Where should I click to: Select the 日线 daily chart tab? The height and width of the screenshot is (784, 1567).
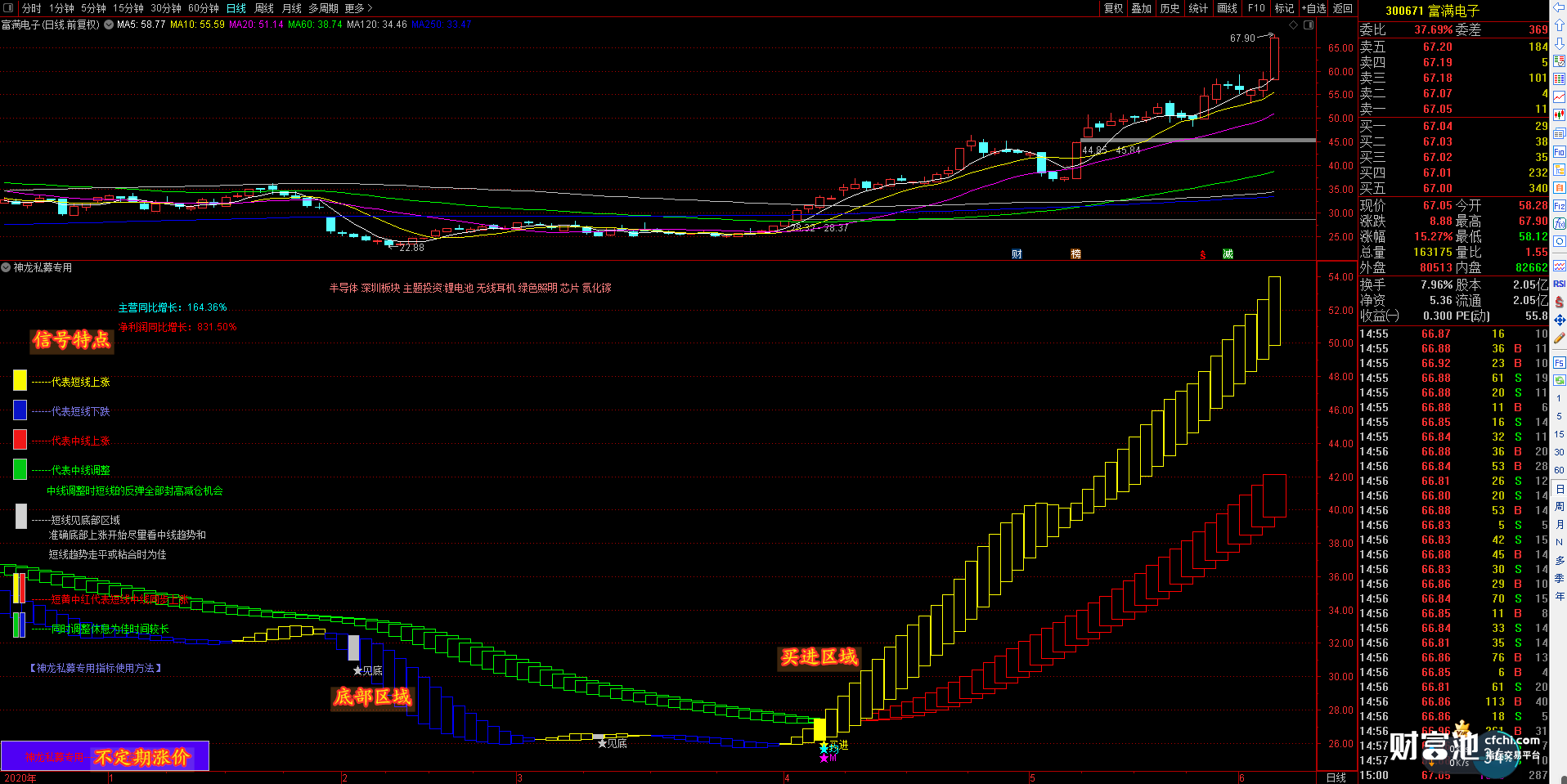[236, 8]
